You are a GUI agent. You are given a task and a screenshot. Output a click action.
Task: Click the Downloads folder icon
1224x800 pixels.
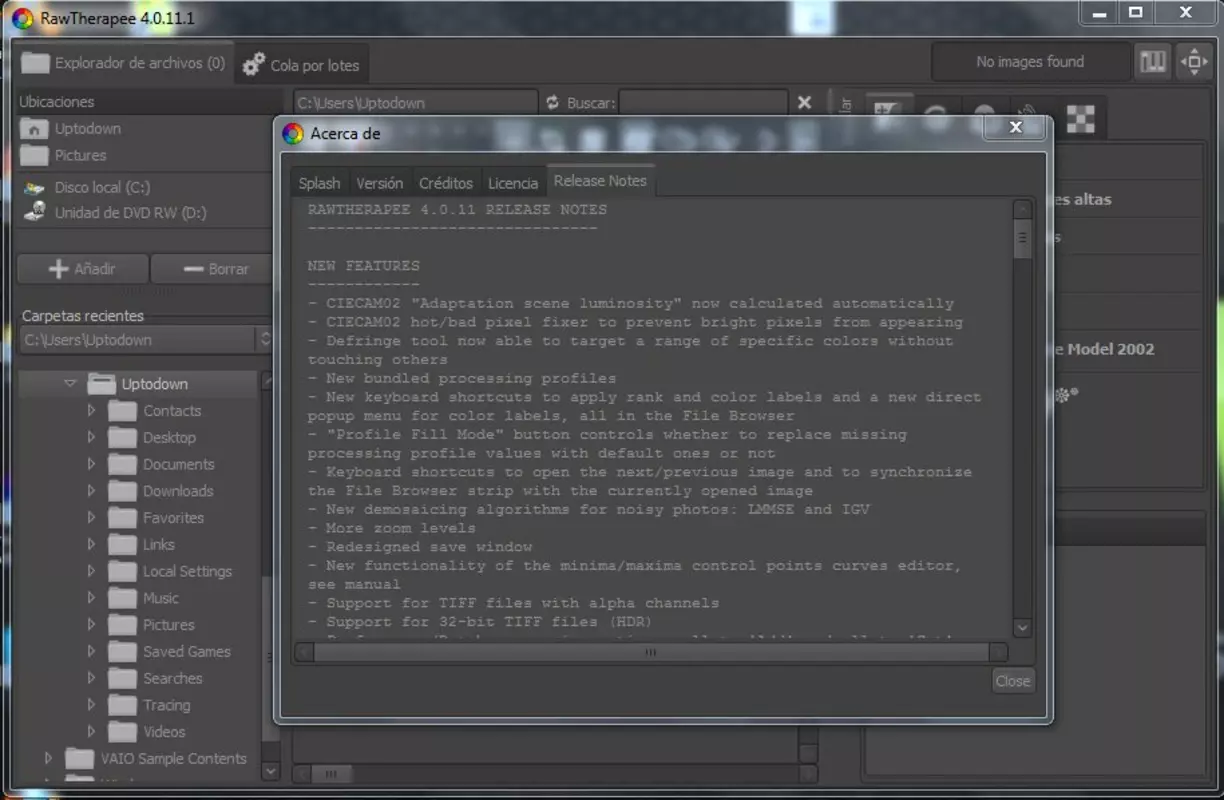(x=122, y=491)
